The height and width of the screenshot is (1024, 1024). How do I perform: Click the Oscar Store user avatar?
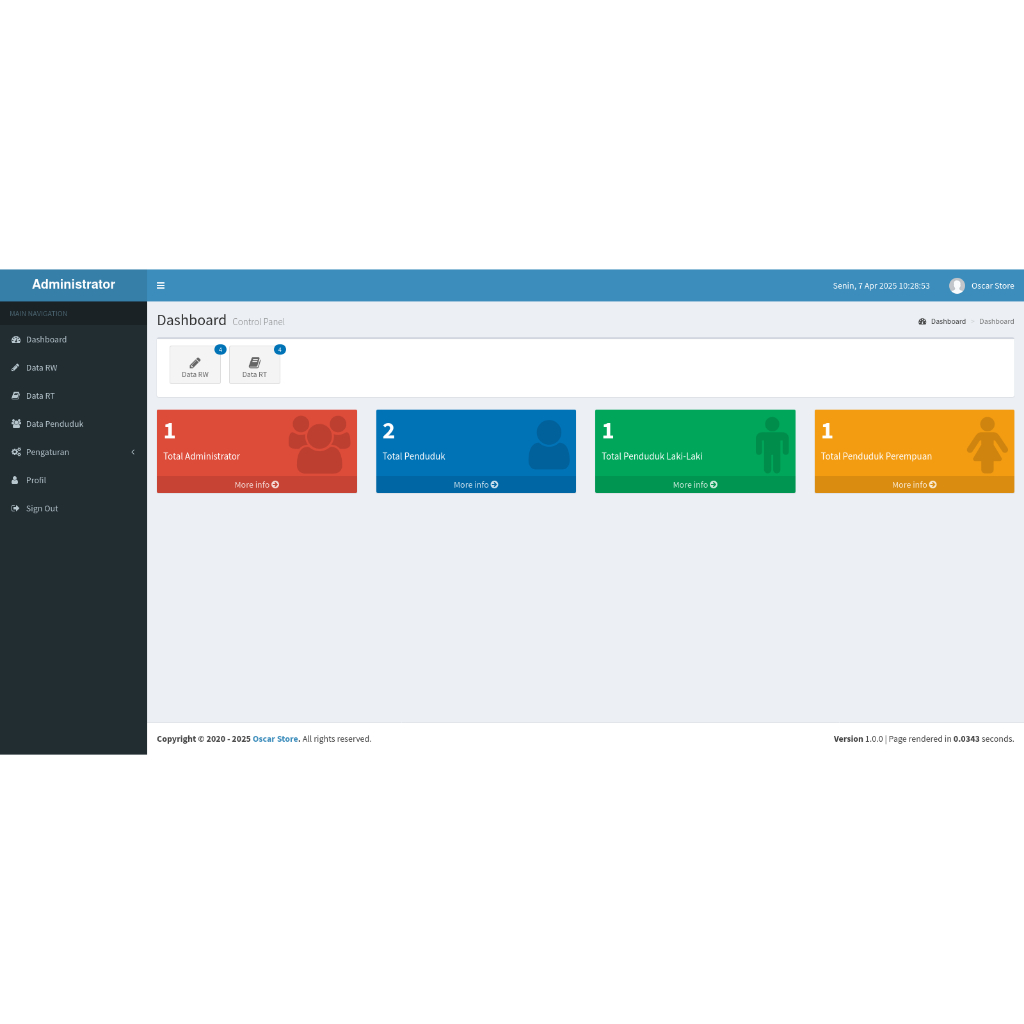point(957,285)
